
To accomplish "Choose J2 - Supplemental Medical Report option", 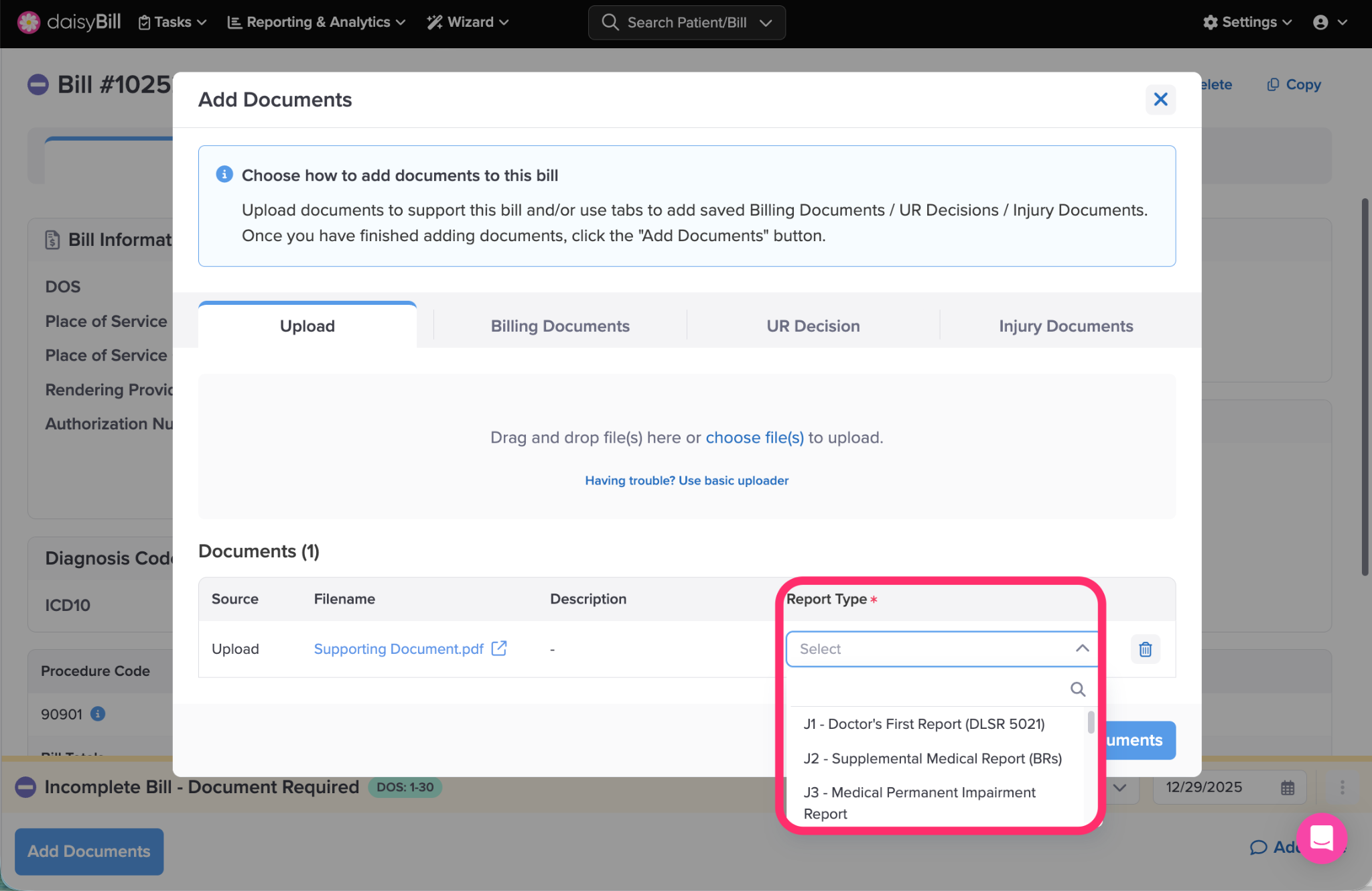I will coord(933,758).
